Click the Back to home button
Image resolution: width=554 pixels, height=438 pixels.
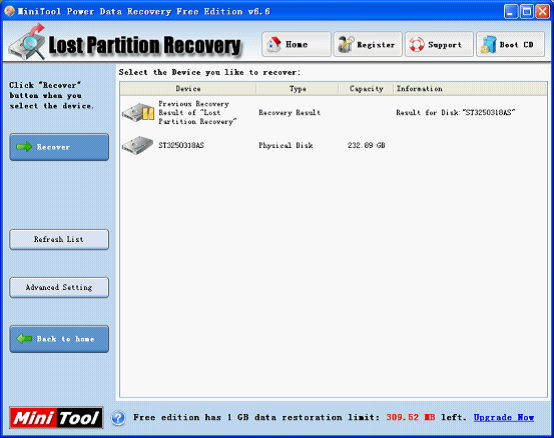[x=59, y=339]
